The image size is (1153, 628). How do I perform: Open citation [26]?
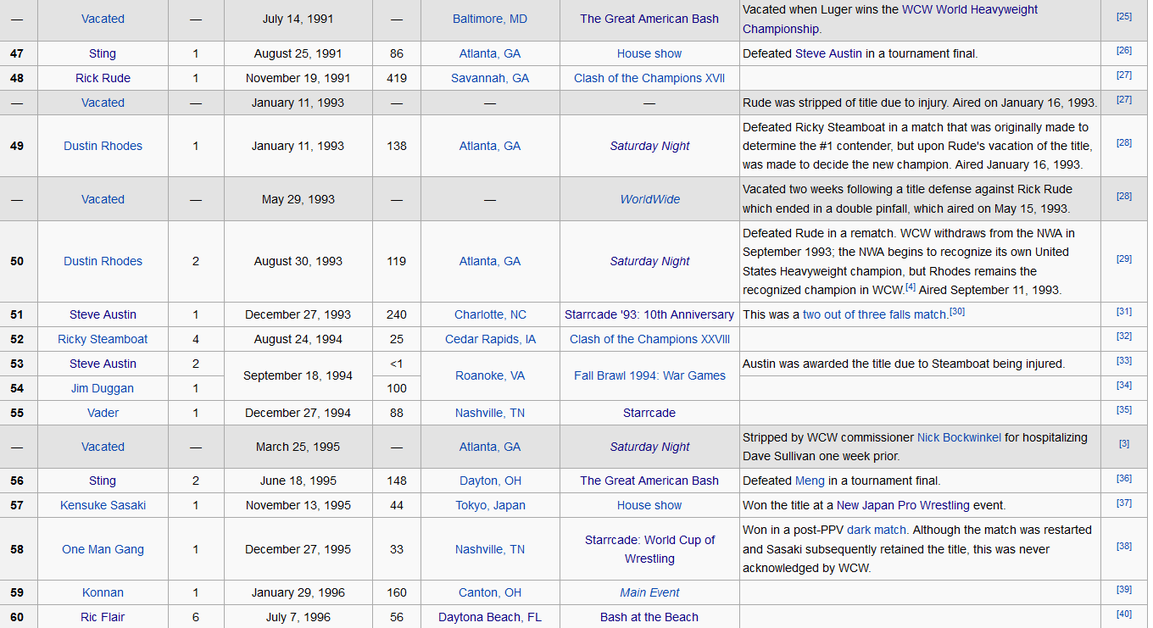click(x=1124, y=51)
